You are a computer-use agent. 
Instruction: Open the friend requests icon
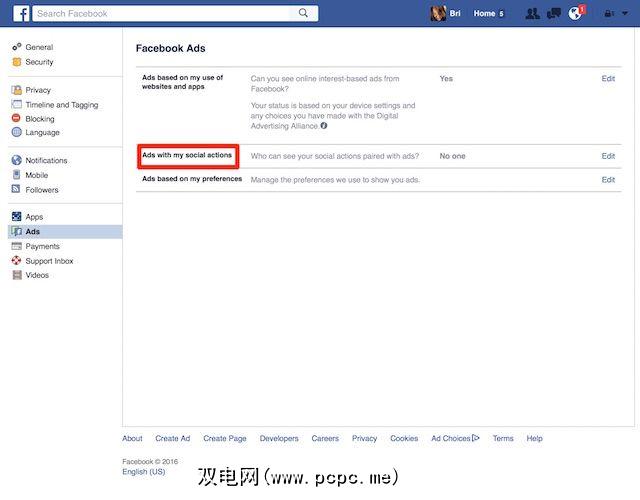532,13
